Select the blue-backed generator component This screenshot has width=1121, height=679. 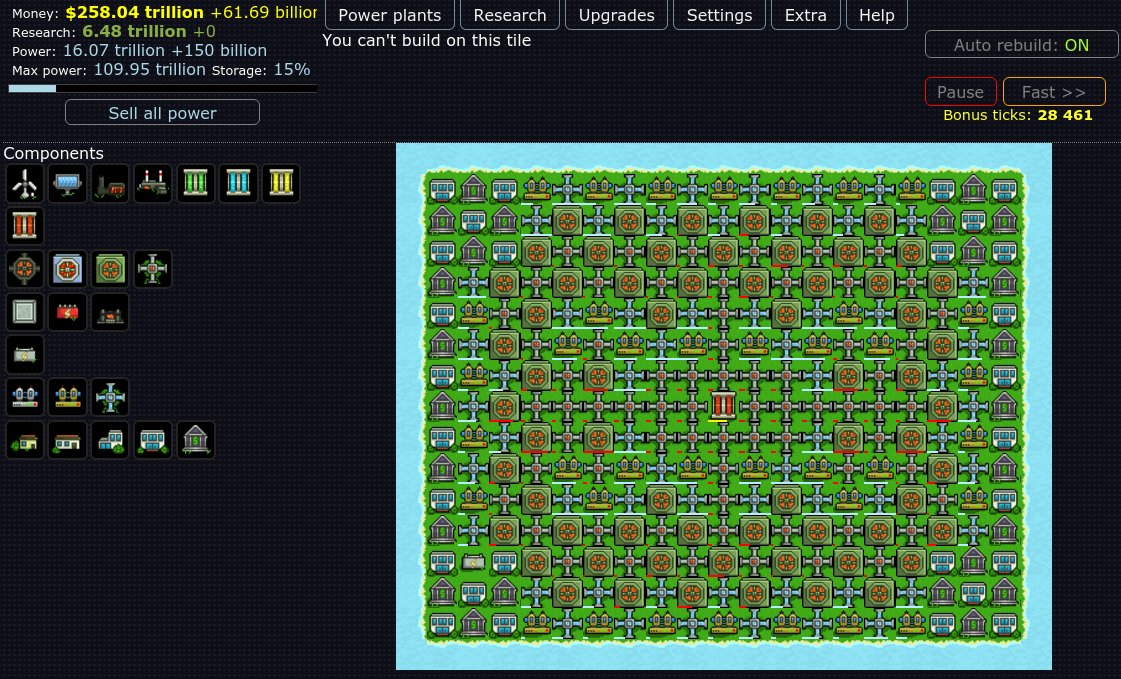[67, 269]
